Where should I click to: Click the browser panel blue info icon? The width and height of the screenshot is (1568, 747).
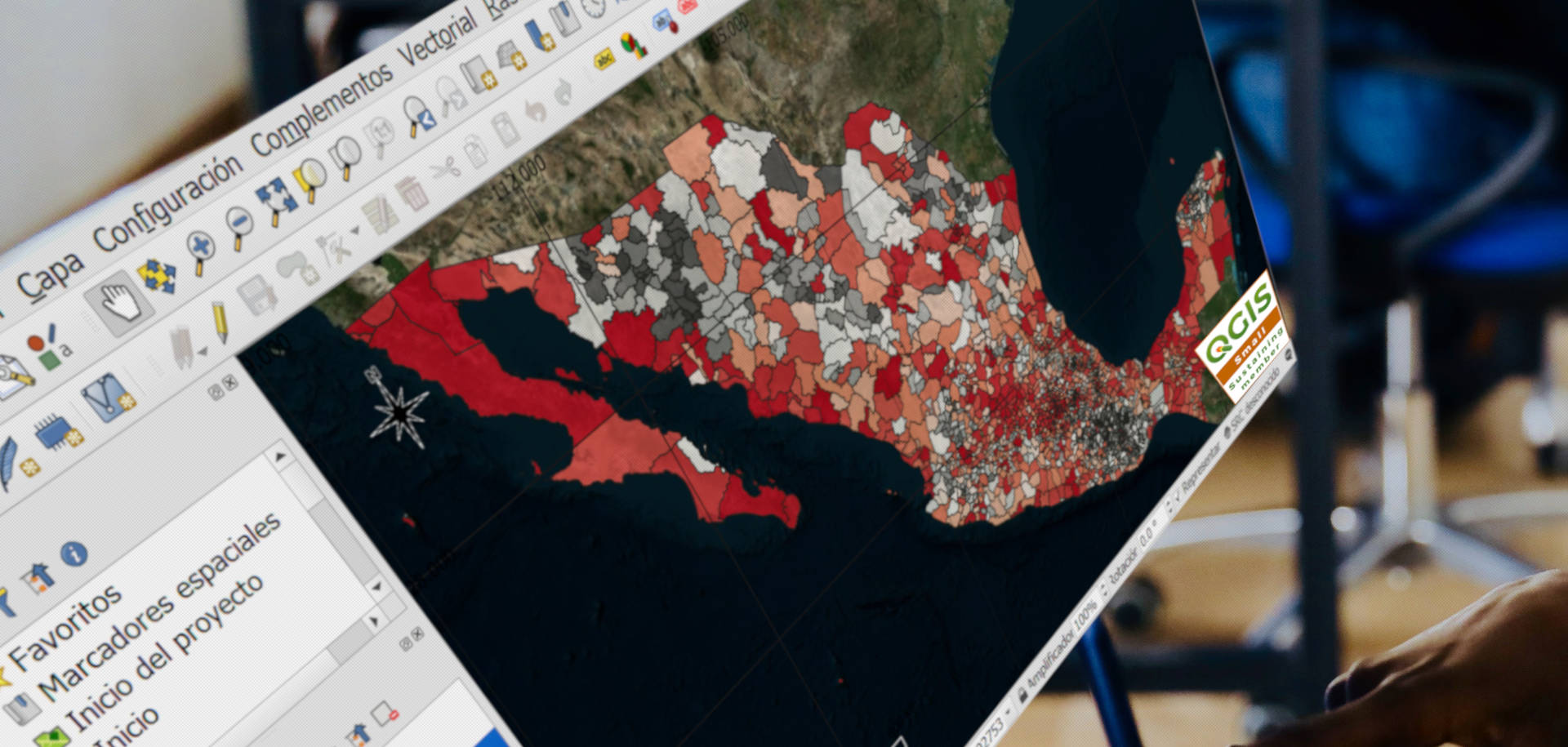(x=74, y=554)
